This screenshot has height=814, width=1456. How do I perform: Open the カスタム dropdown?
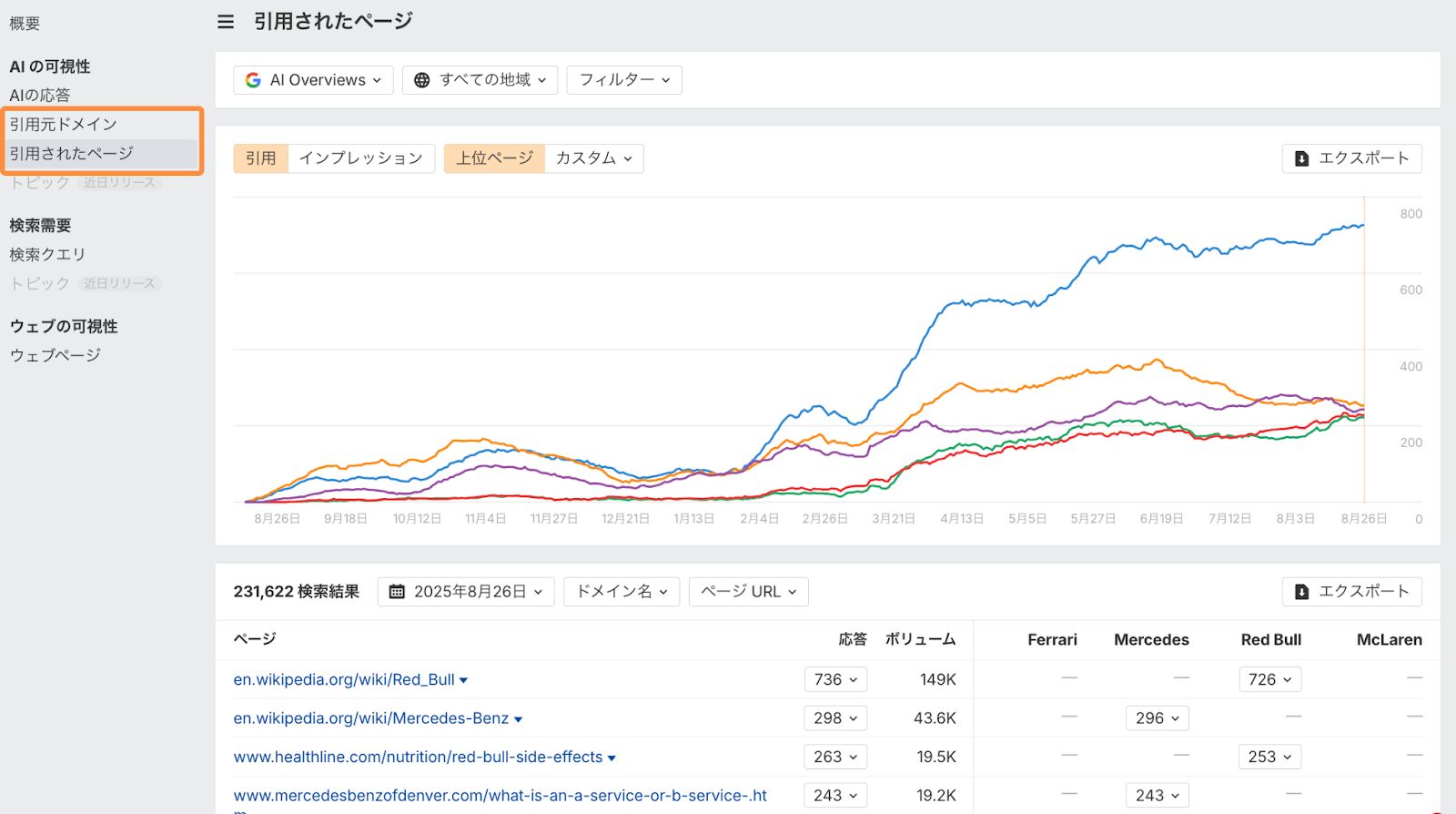(x=593, y=158)
